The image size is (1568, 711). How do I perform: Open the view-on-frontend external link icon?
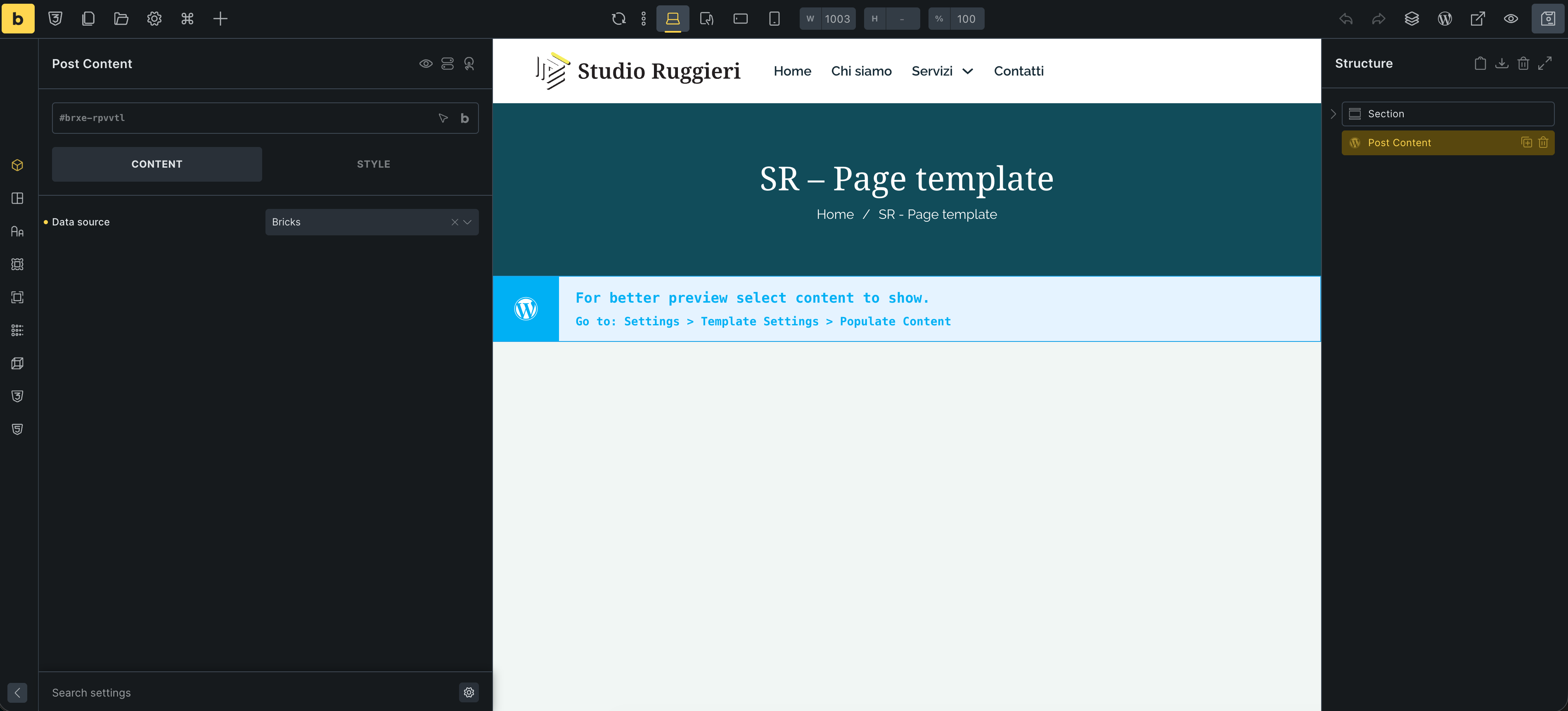coord(1477,19)
